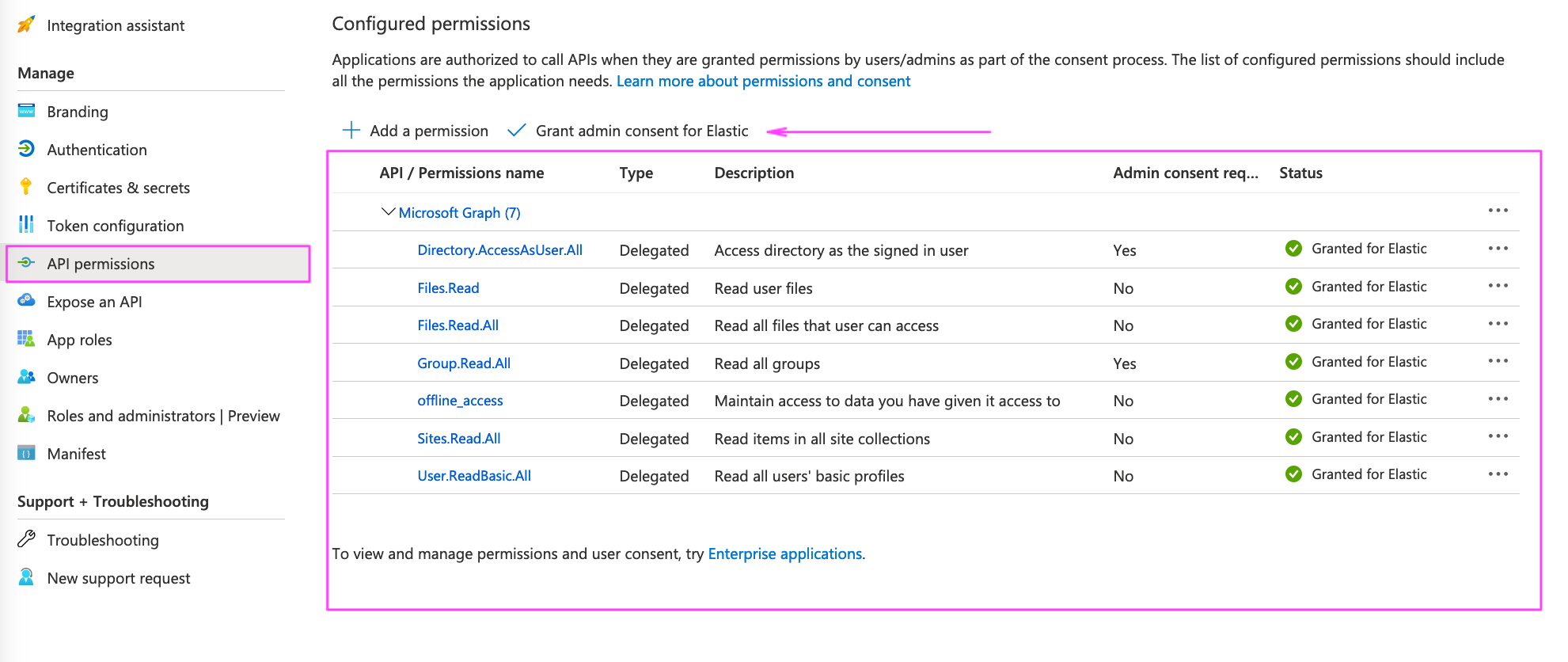
Task: Click the Troubleshooting wrench icon
Action: click(x=26, y=539)
